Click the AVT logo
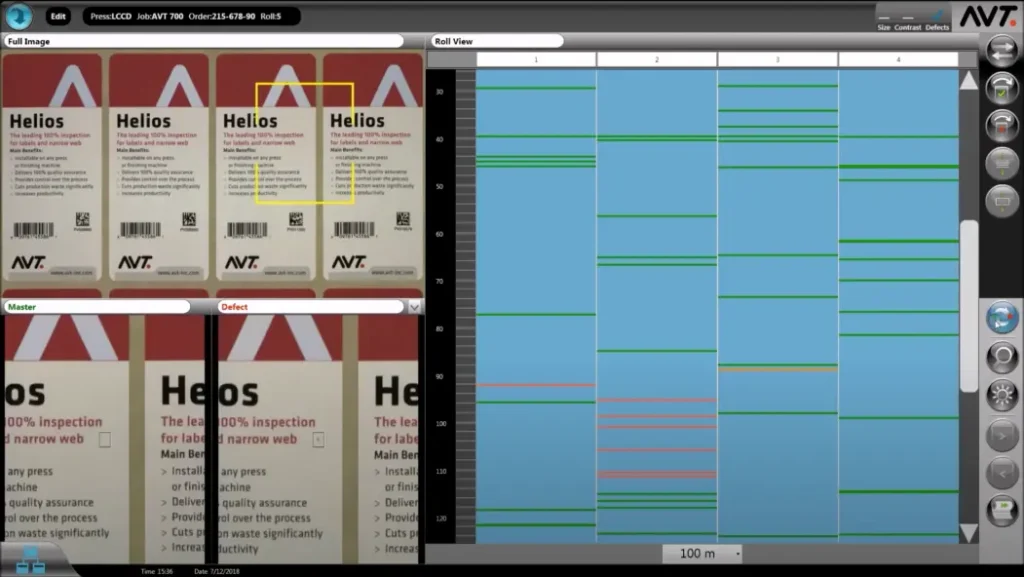The width and height of the screenshot is (1024, 577). [987, 16]
